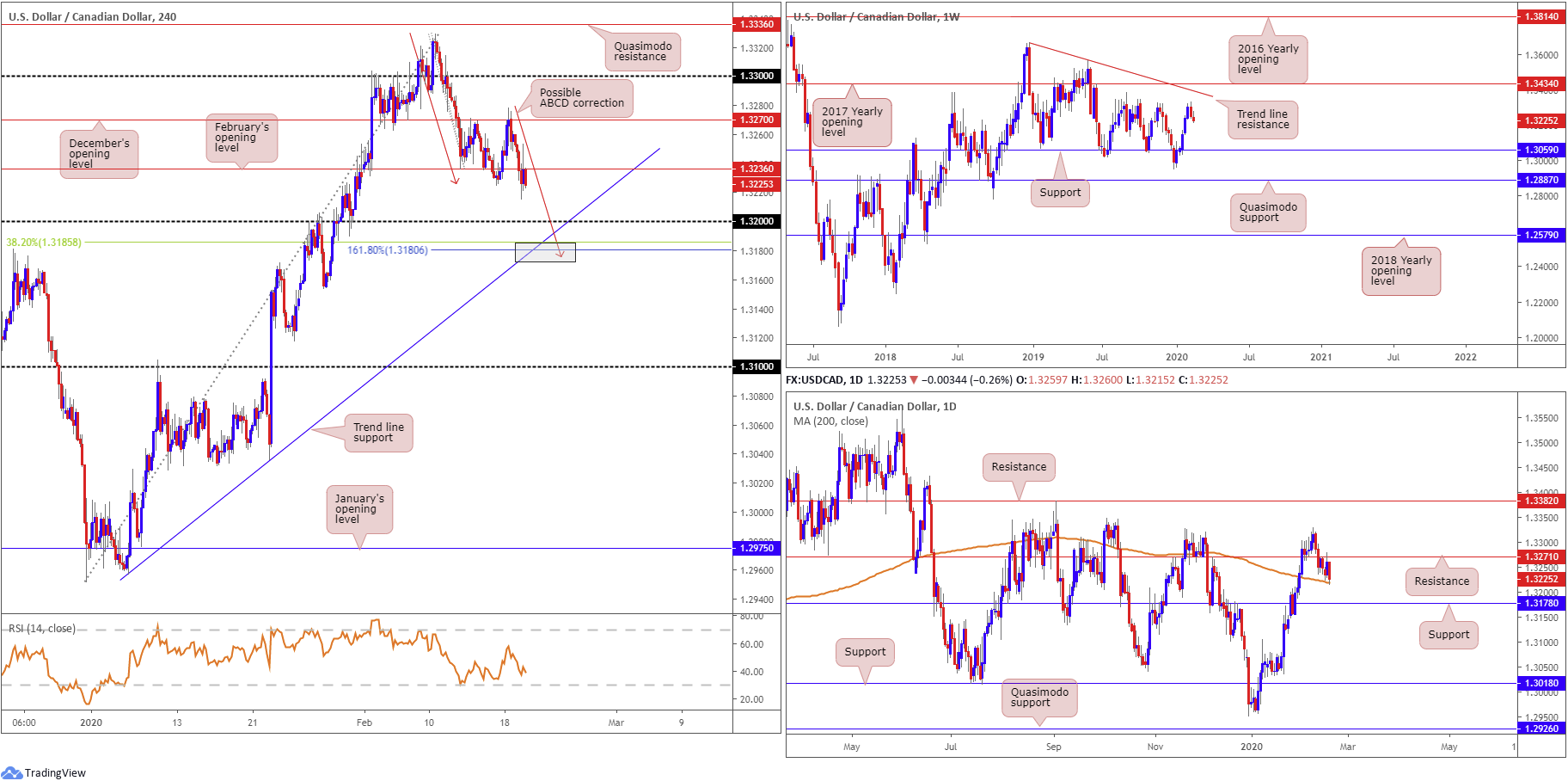This screenshot has width=1568, height=781.
Task: Click the weekly Quasimodo support callout
Action: (x=1268, y=212)
